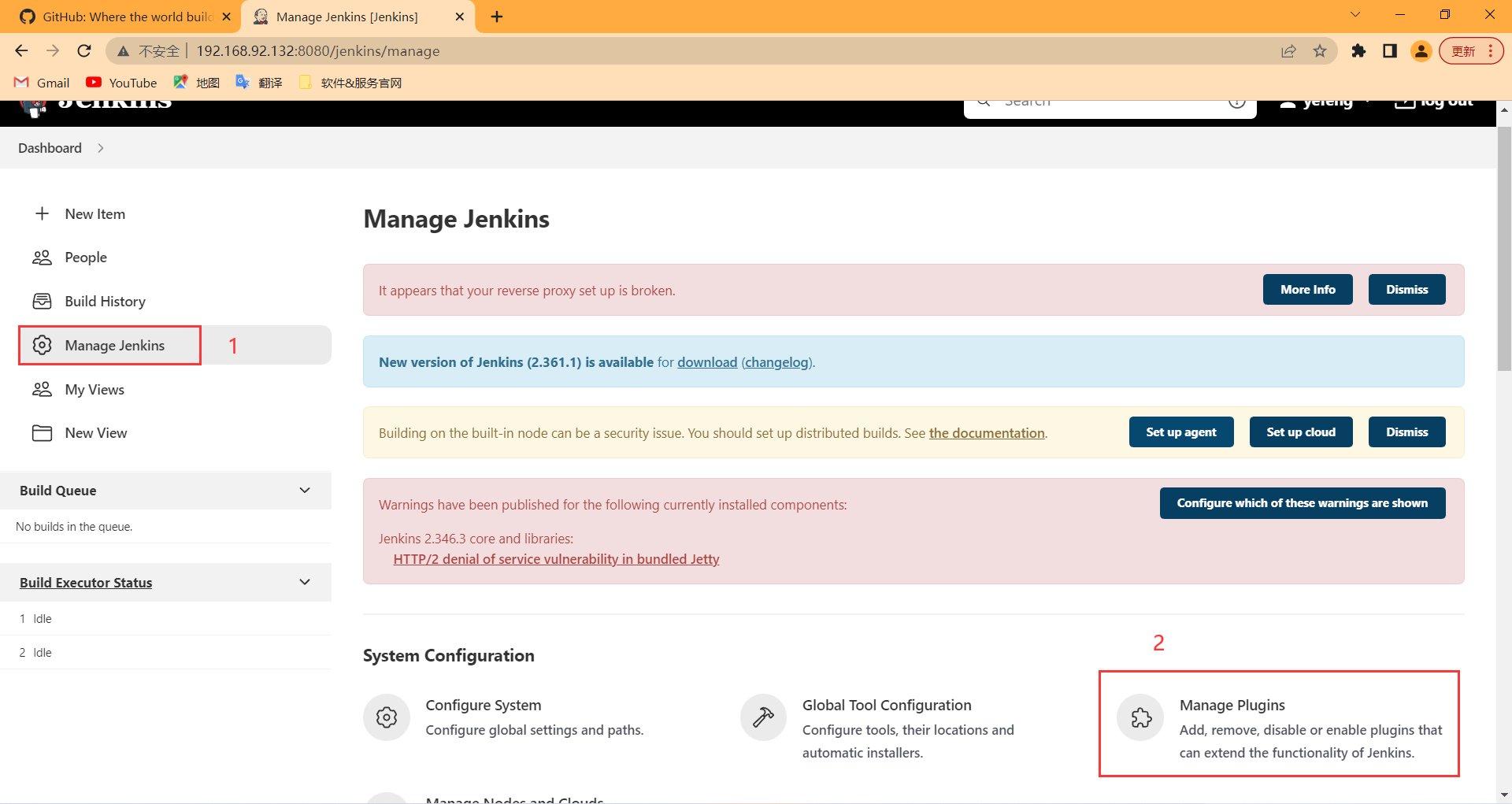Open the browser tab search dropdown
The image size is (1512, 804).
pyautogui.click(x=1355, y=14)
